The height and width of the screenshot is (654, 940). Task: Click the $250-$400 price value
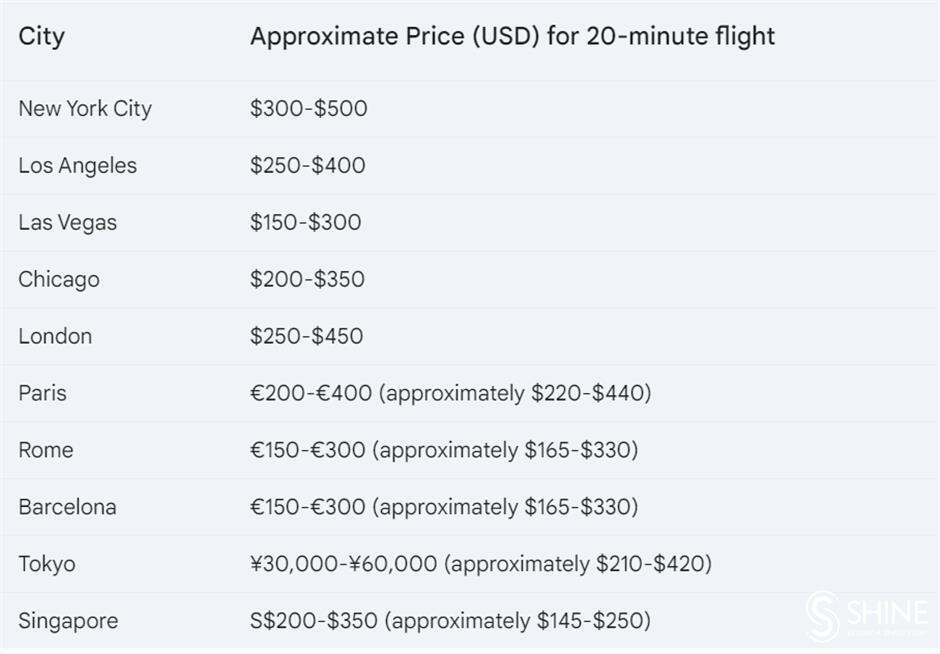(x=308, y=165)
